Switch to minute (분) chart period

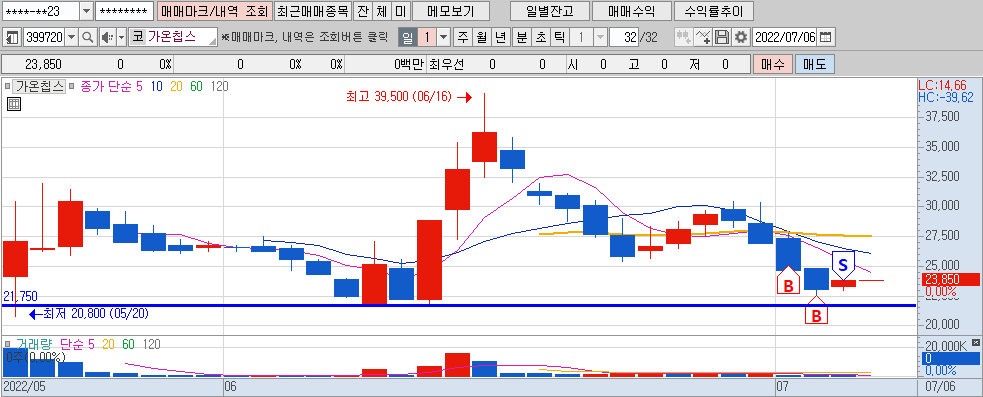coord(521,37)
